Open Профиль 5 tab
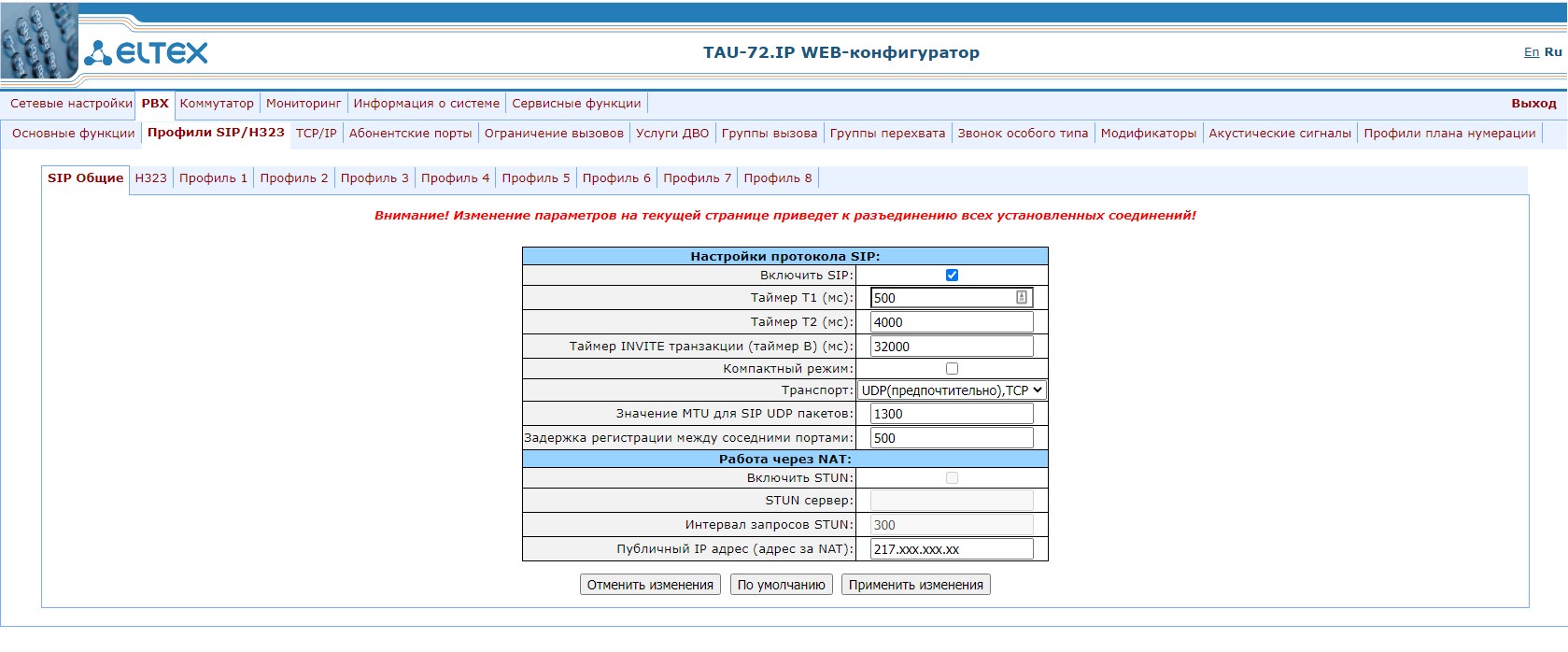The image size is (1568, 652). click(536, 178)
